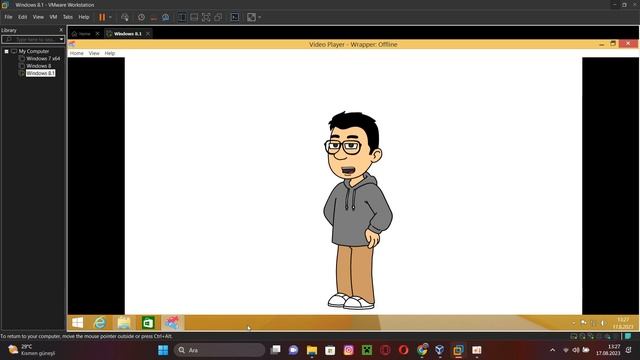The width and height of the screenshot is (640, 360).
Task: Open the VMware Help menu
Action: pos(84,17)
